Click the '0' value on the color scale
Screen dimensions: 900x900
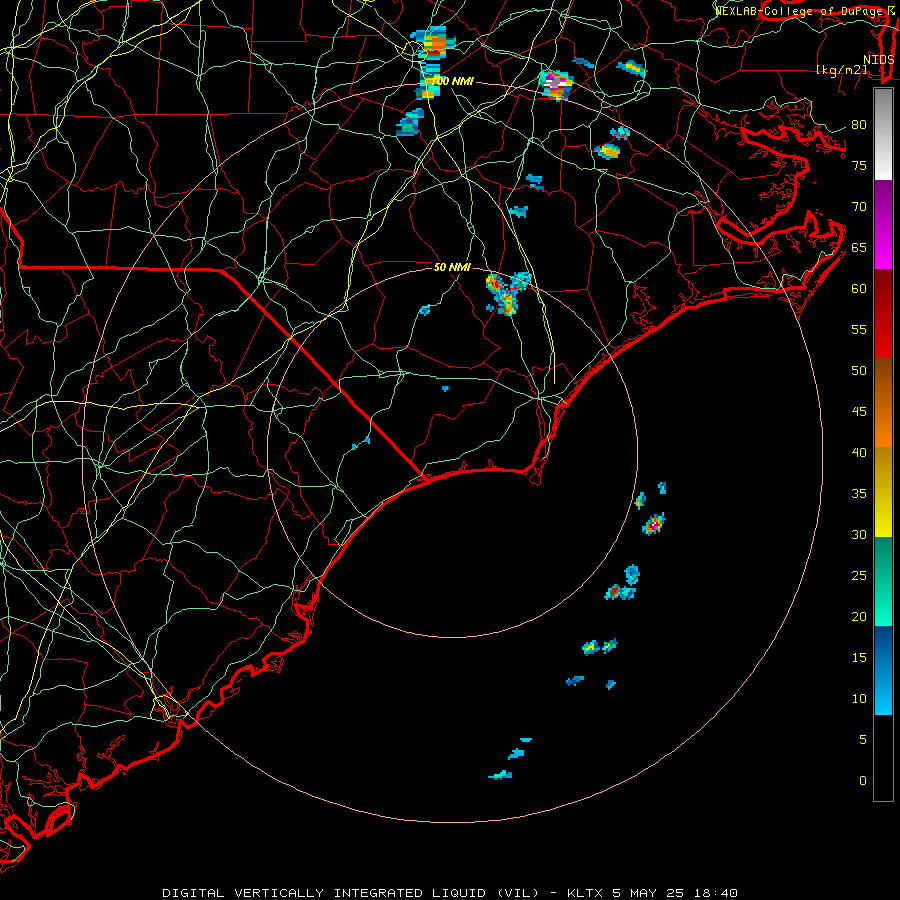863,781
